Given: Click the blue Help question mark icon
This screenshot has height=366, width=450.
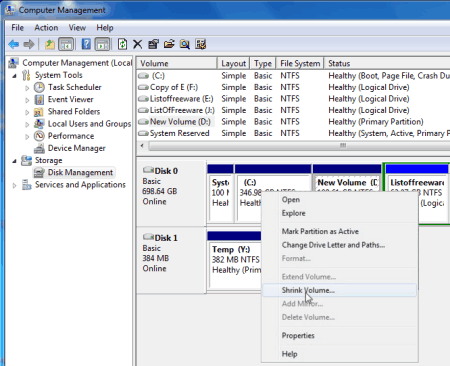Looking at the screenshot, I should [86, 44].
